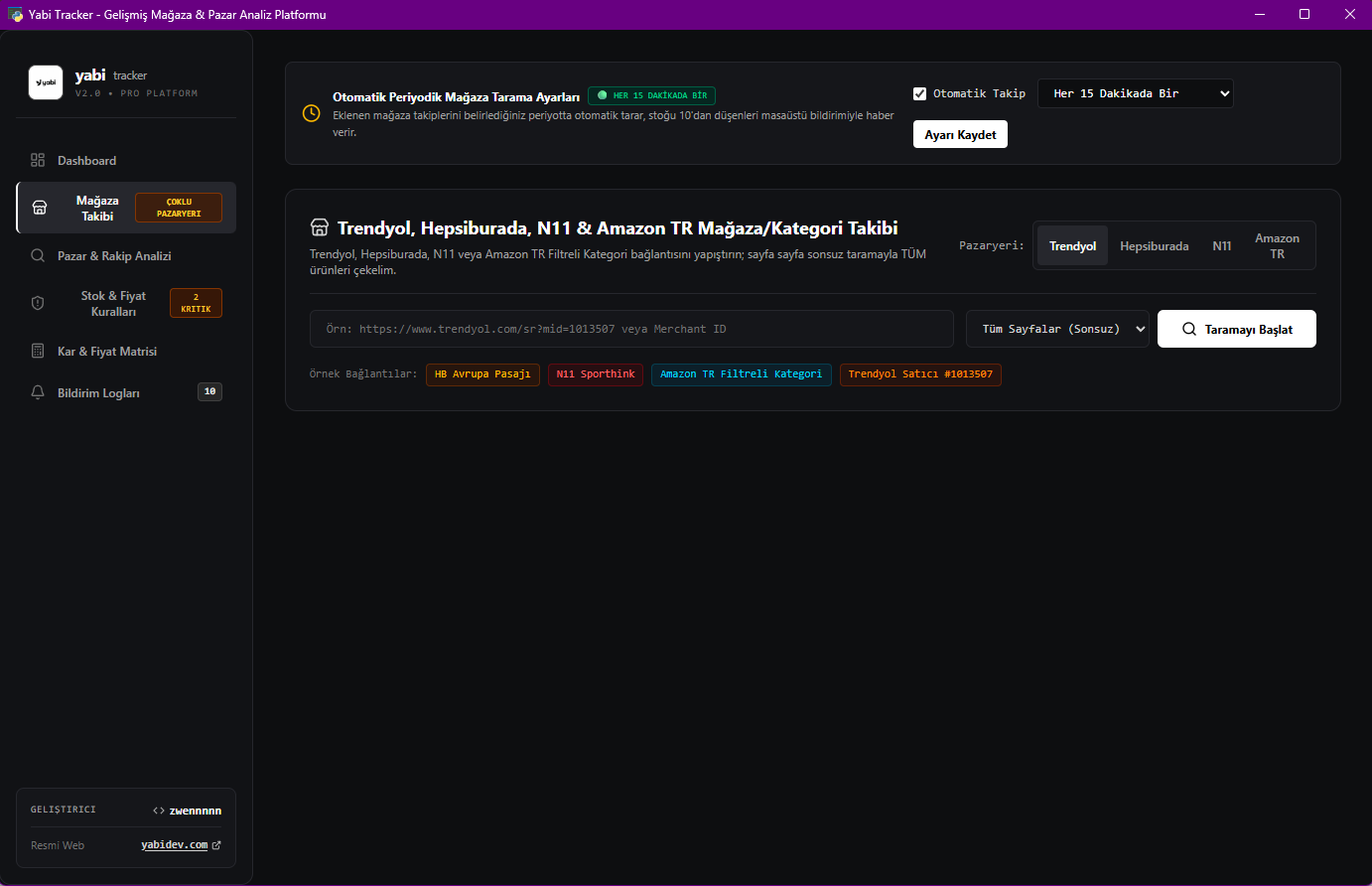This screenshot has height=886, width=1372.
Task: Open the Tüm Sayfalar (Sonsuz) dropdown
Action: point(1057,329)
